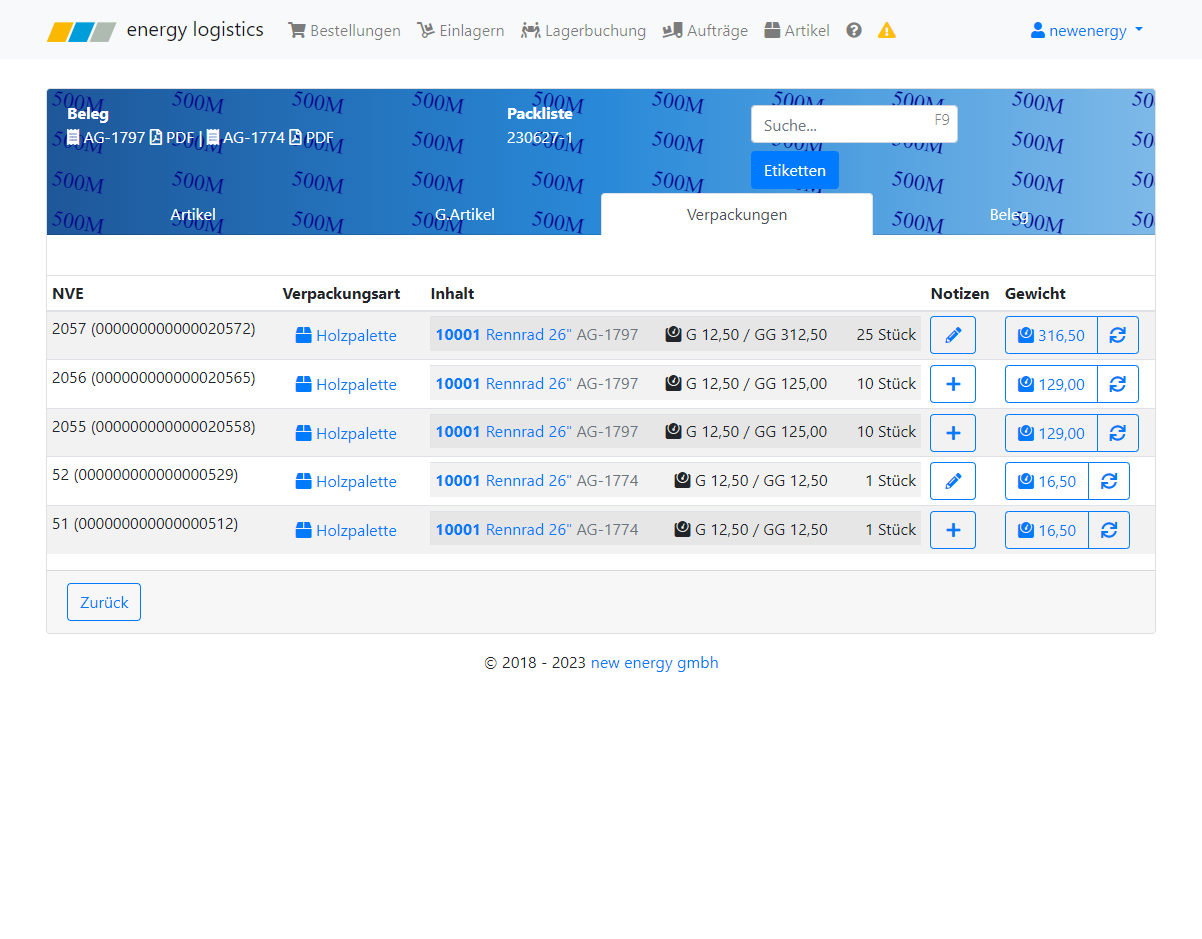Select NVE text 2056 (000000000000020565)

tap(154, 377)
